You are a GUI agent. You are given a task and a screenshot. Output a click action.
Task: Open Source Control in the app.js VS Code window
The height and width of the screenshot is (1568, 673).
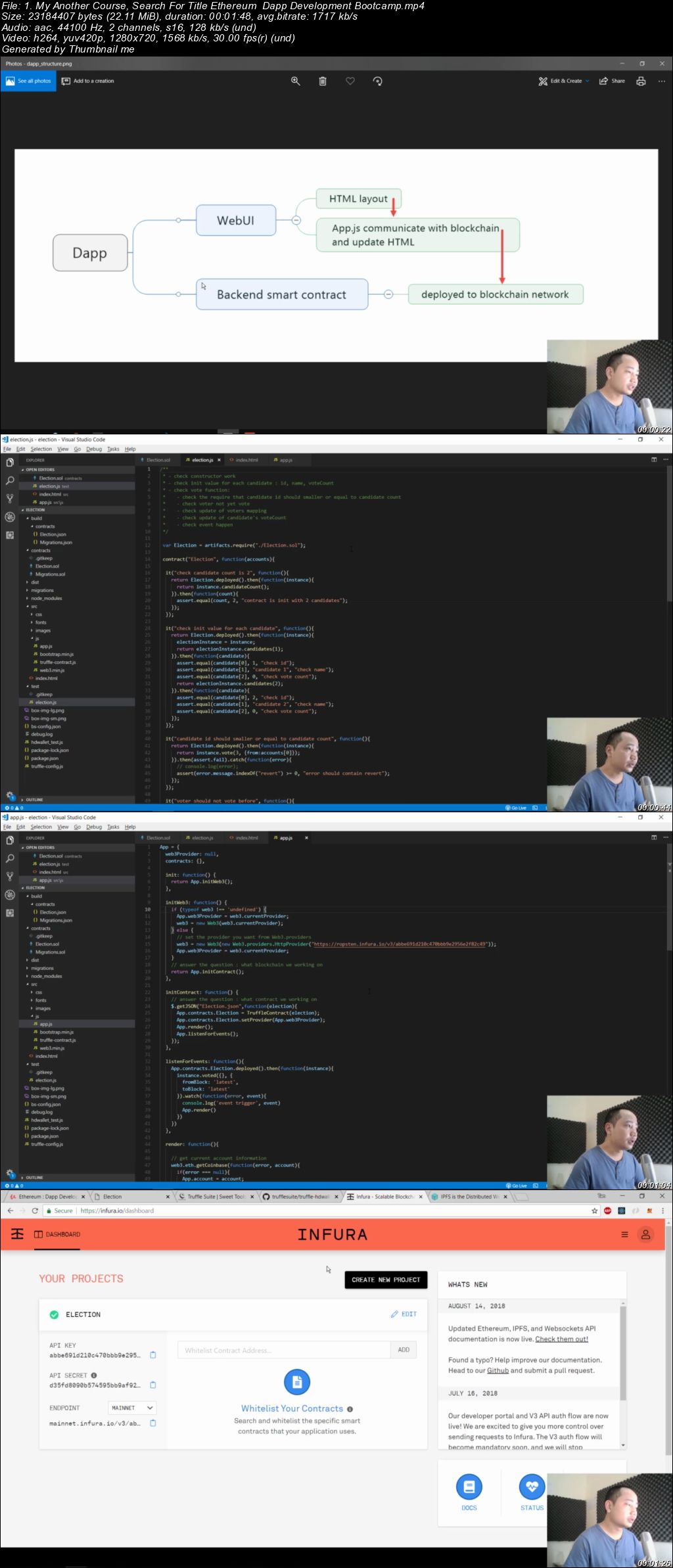point(10,877)
